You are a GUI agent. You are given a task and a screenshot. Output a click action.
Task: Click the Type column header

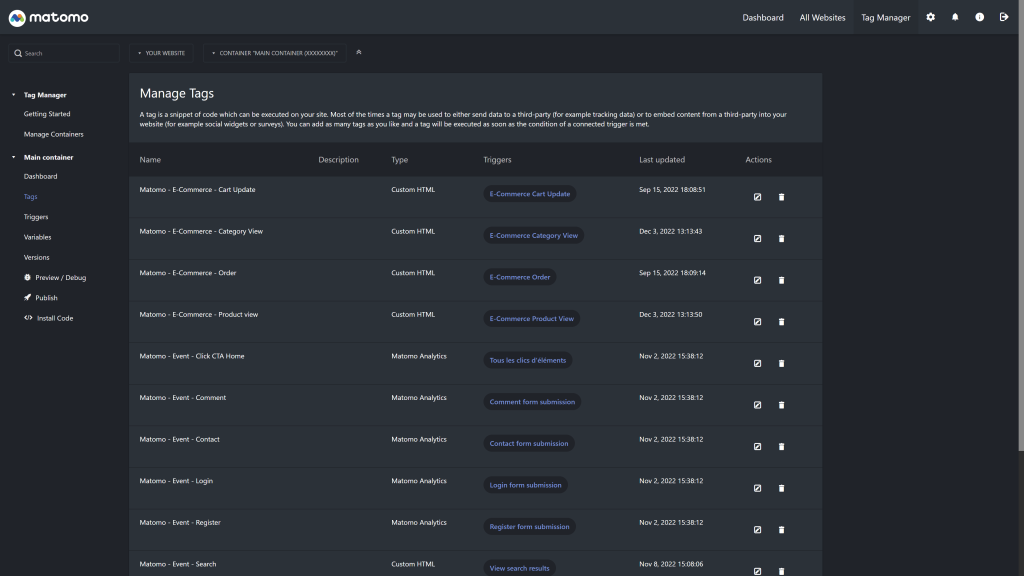(x=400, y=160)
